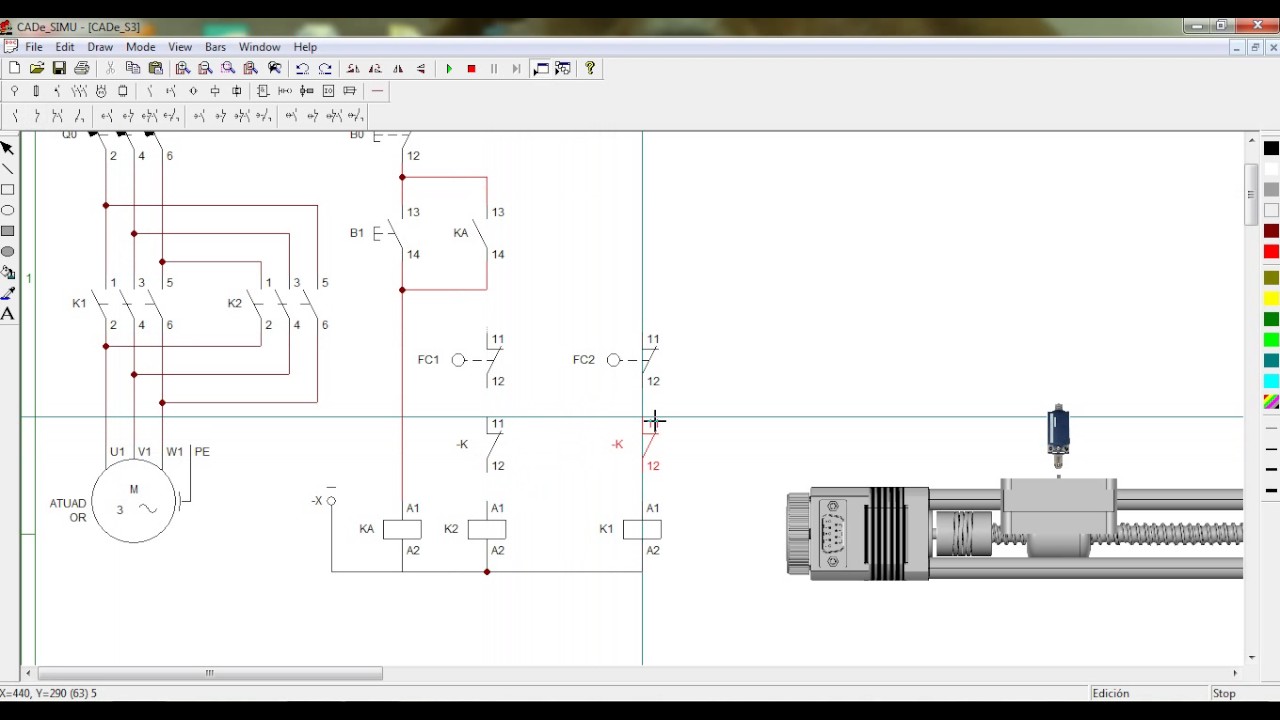Open the fuse symbols category
Viewport: 1280px width, 720px height.
coord(36,91)
